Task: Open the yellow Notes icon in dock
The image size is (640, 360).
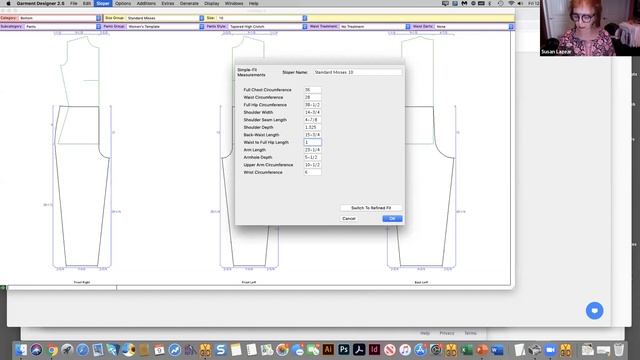Action: (x=236, y=350)
